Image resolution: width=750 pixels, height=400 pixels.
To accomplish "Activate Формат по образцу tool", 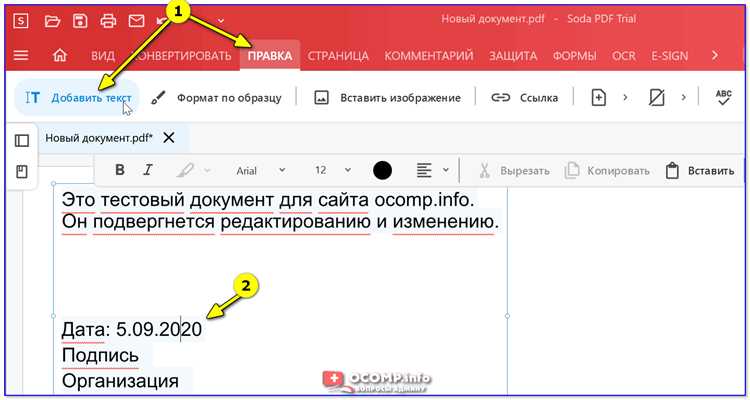I will pyautogui.click(x=216, y=98).
